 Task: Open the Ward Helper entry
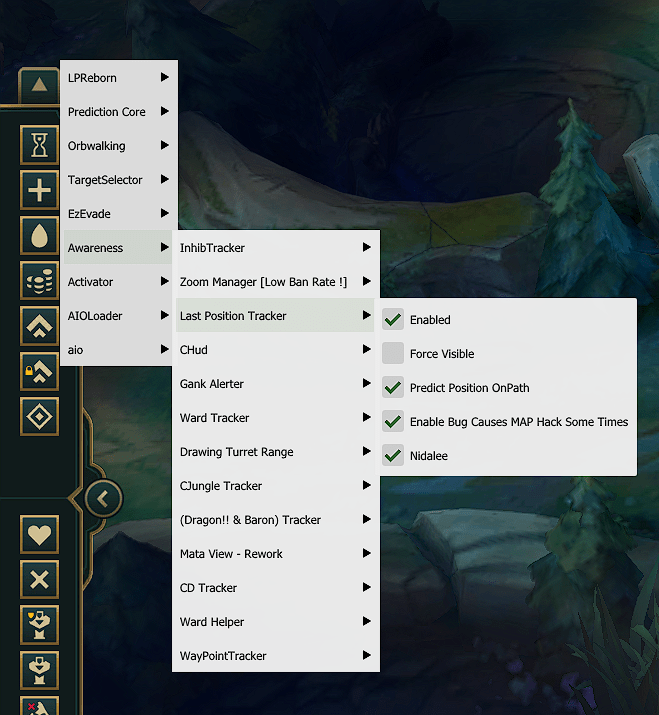(x=275, y=621)
